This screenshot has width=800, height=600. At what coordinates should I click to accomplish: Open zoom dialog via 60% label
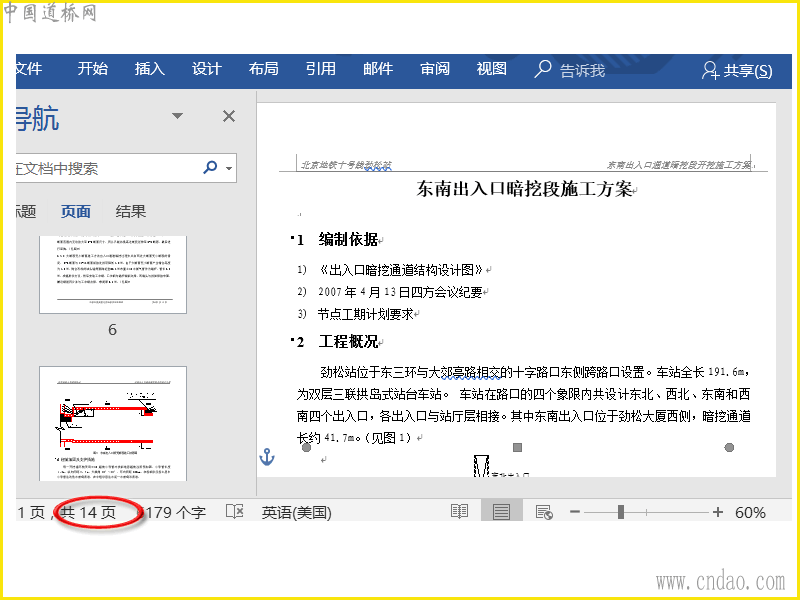click(x=750, y=512)
